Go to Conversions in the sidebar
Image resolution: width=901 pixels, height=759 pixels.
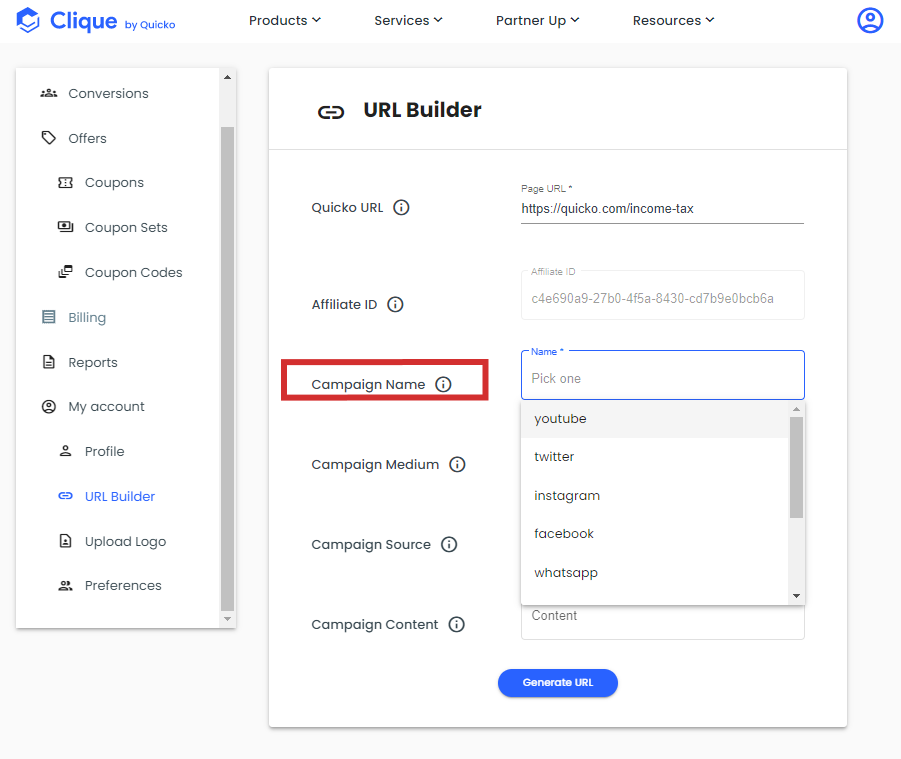pos(108,93)
